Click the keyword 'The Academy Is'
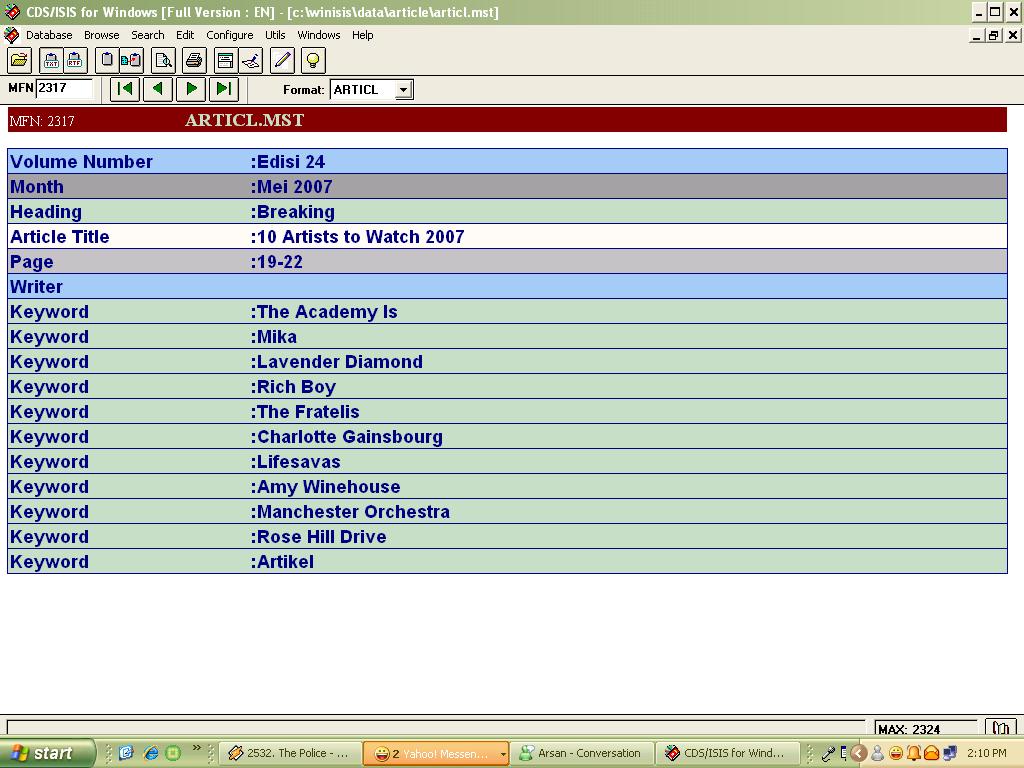1024x768 pixels. pyautogui.click(x=327, y=312)
